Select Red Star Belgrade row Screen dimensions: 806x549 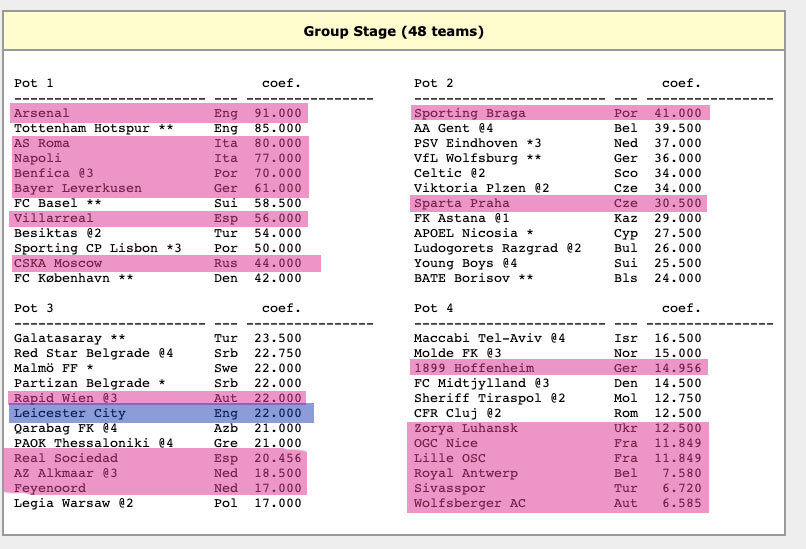click(x=157, y=353)
